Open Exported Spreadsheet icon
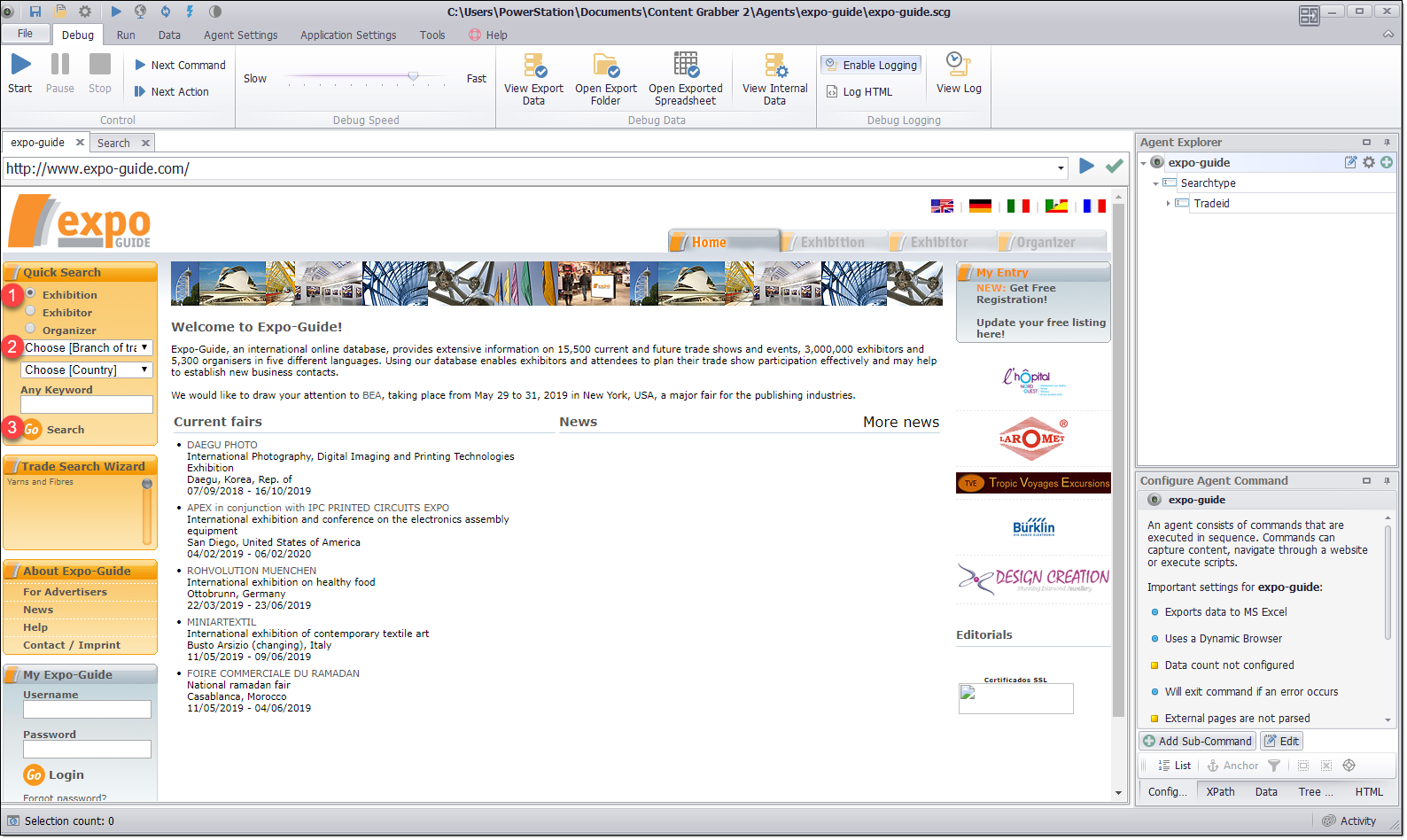Image resolution: width=1407 pixels, height=840 pixels. pyautogui.click(x=686, y=66)
